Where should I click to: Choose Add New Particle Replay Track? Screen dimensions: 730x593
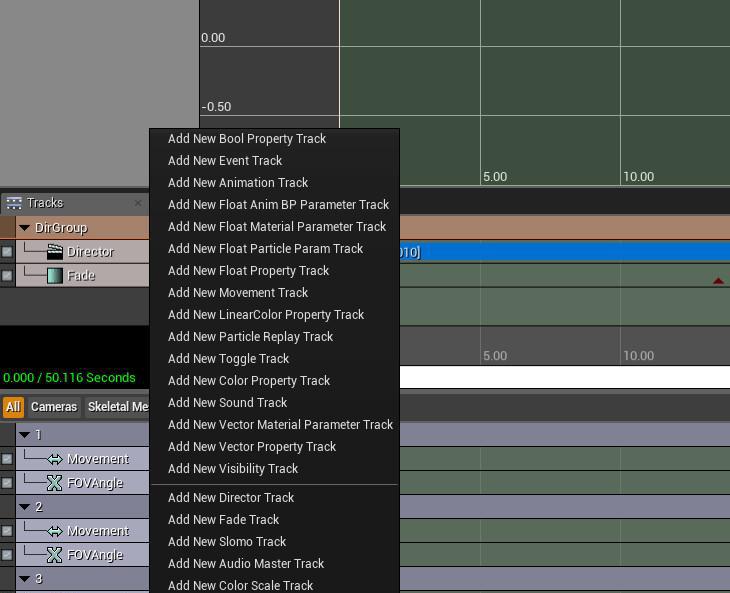tap(274, 337)
